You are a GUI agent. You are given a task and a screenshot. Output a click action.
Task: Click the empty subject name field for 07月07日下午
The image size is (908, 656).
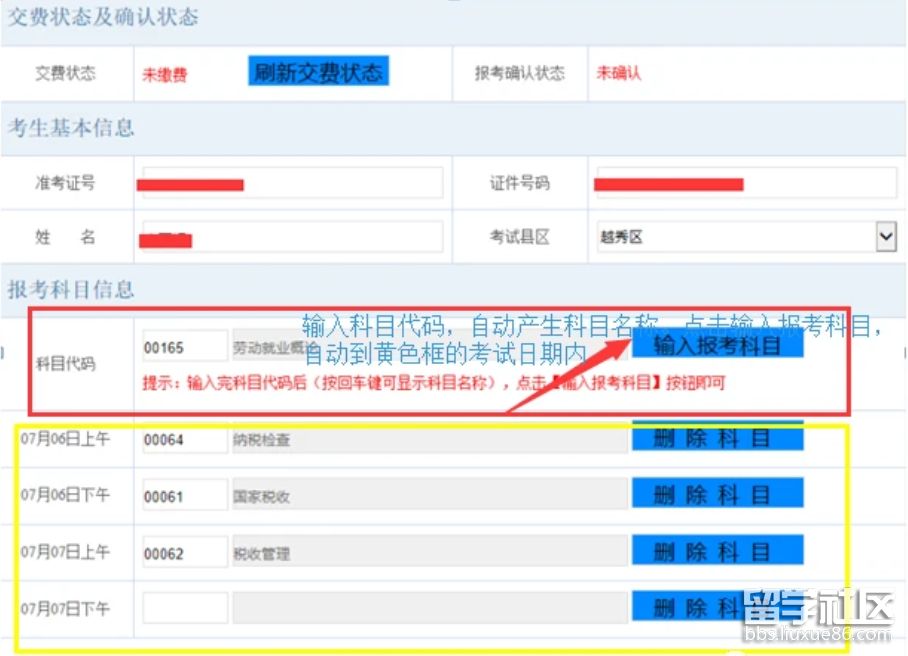[430, 608]
